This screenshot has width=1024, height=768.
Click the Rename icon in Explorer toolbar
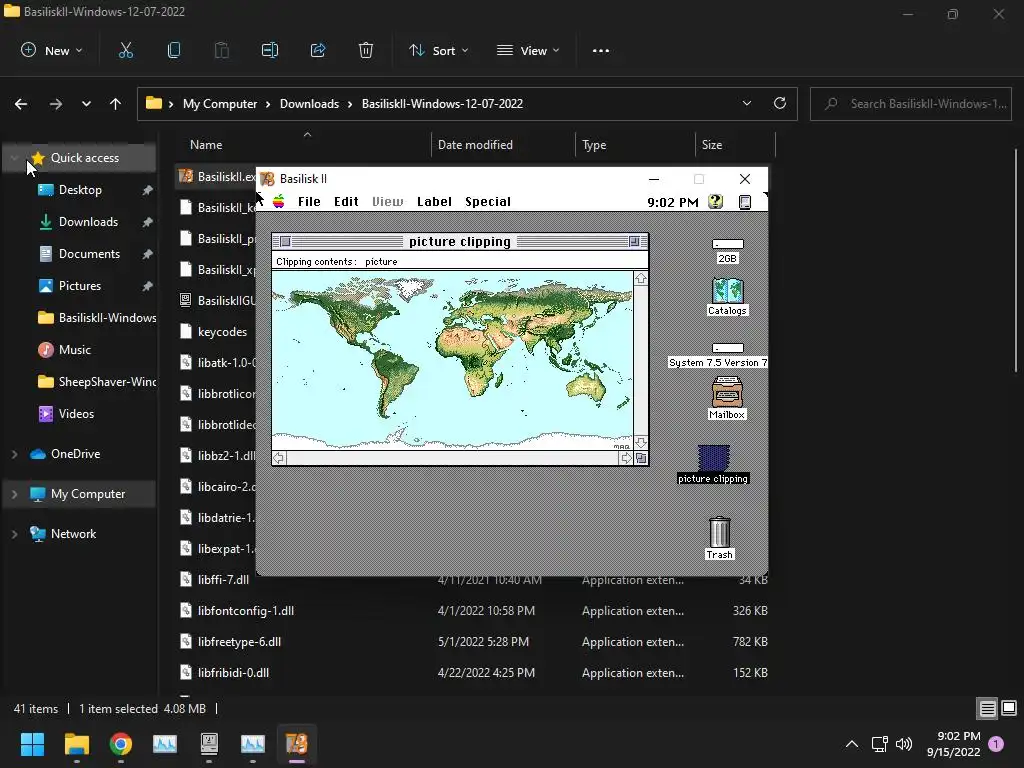coord(270,50)
